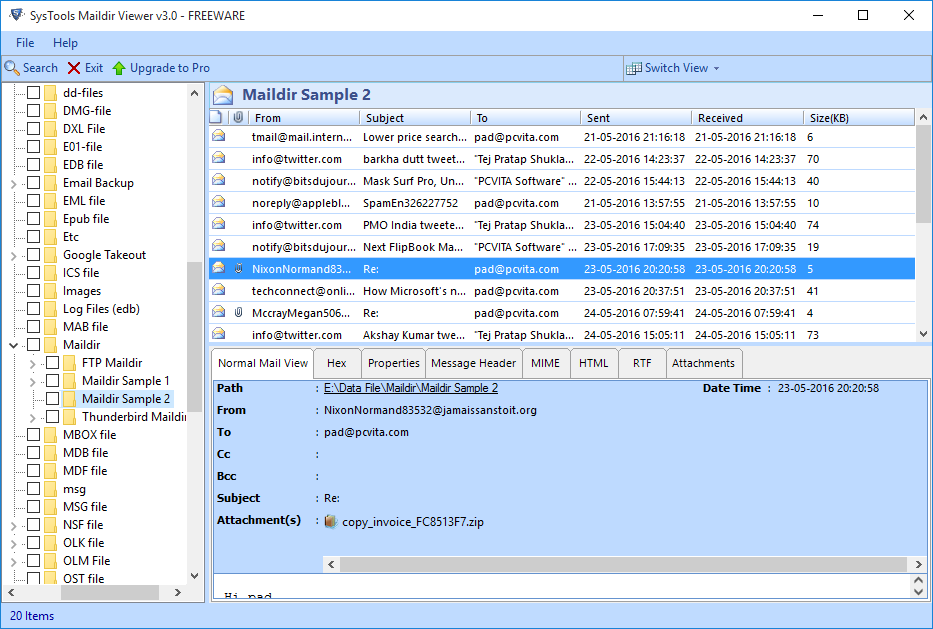
Task: Click folder icon of Google Takeout
Action: [51, 255]
